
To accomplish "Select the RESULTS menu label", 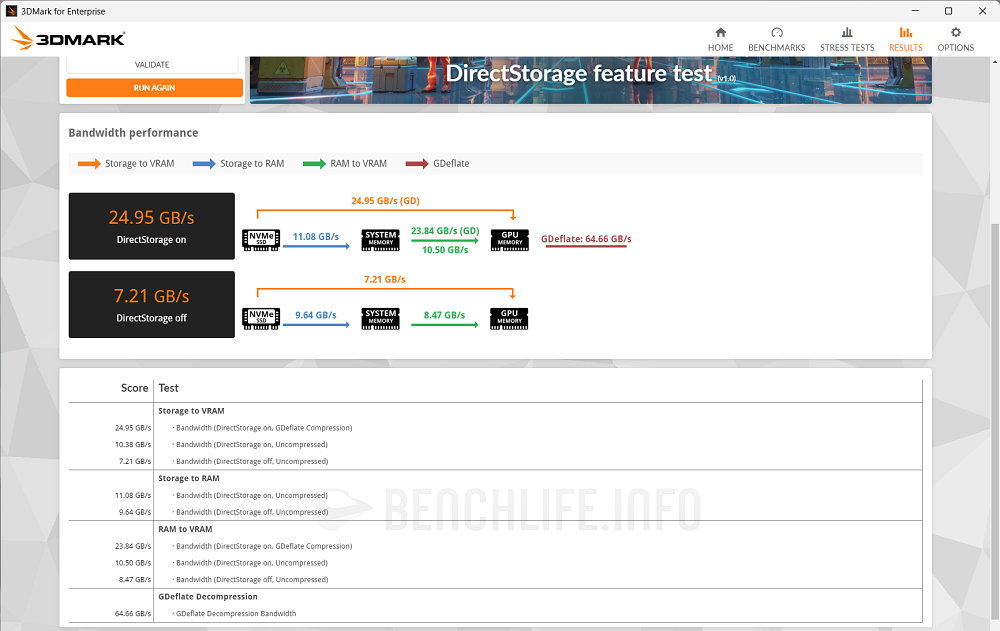I will click(x=906, y=47).
